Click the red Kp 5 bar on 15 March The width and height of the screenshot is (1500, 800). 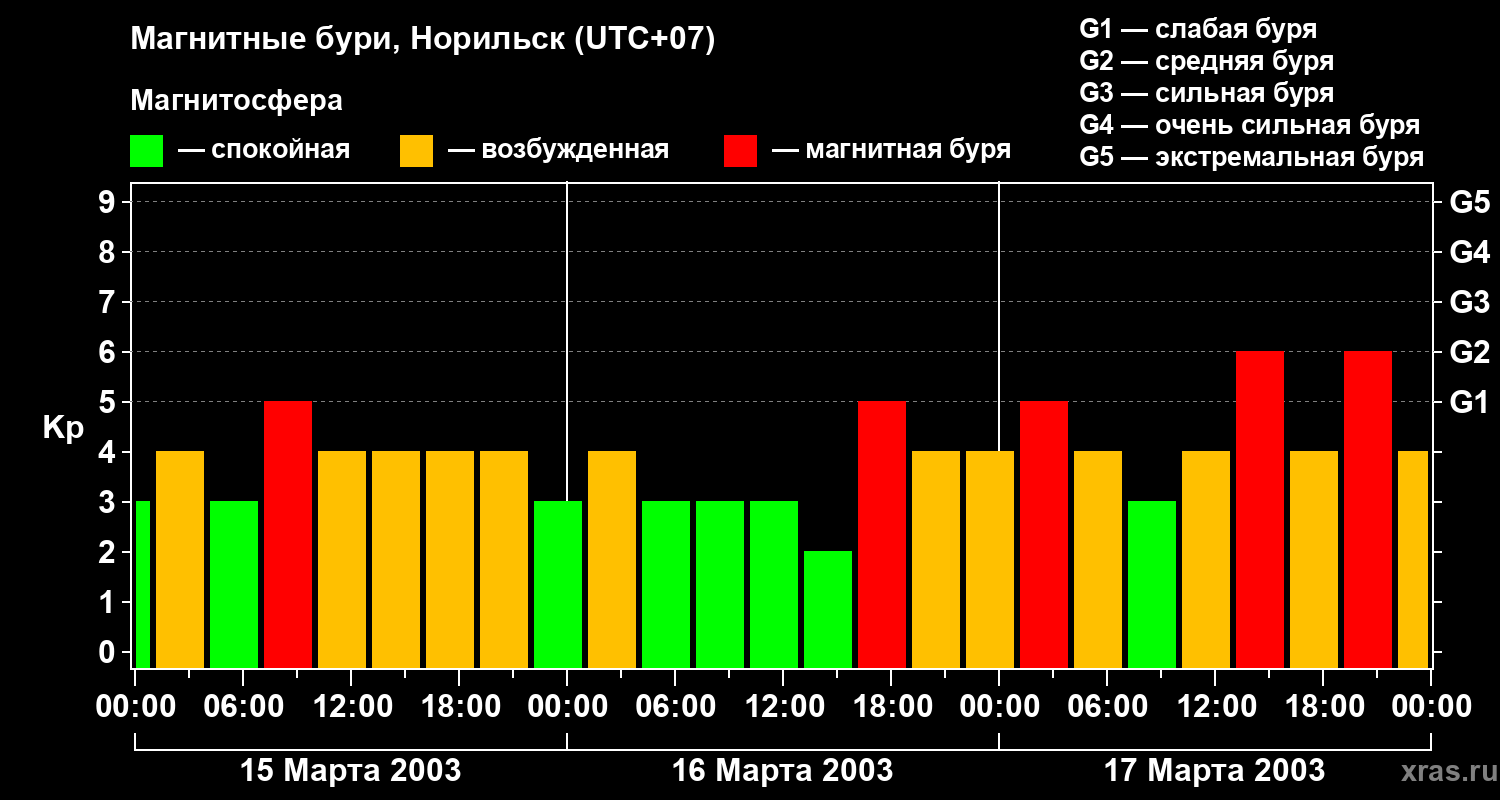pos(288,534)
